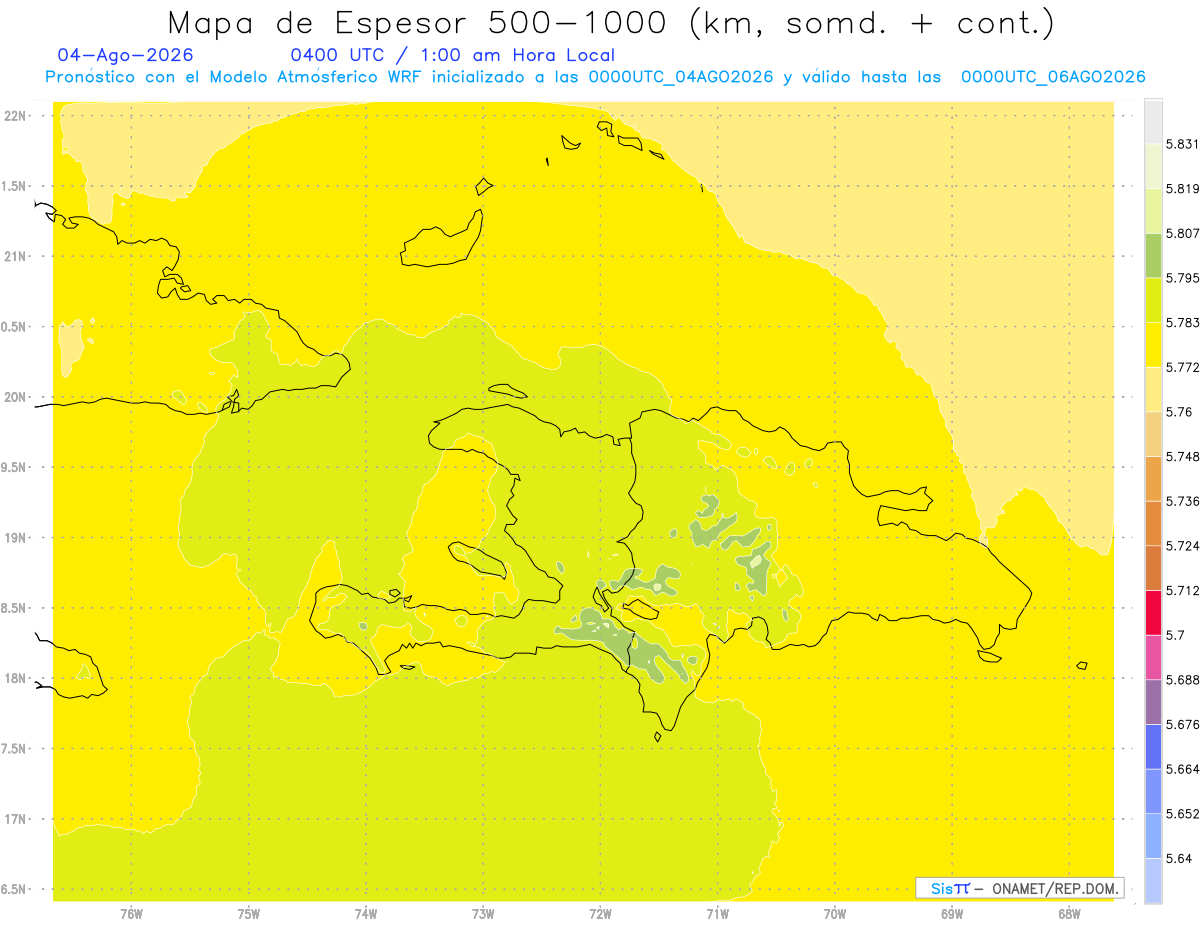Click the 72W longitude axis label
Screen dimensions: 1200x927
pos(600,913)
